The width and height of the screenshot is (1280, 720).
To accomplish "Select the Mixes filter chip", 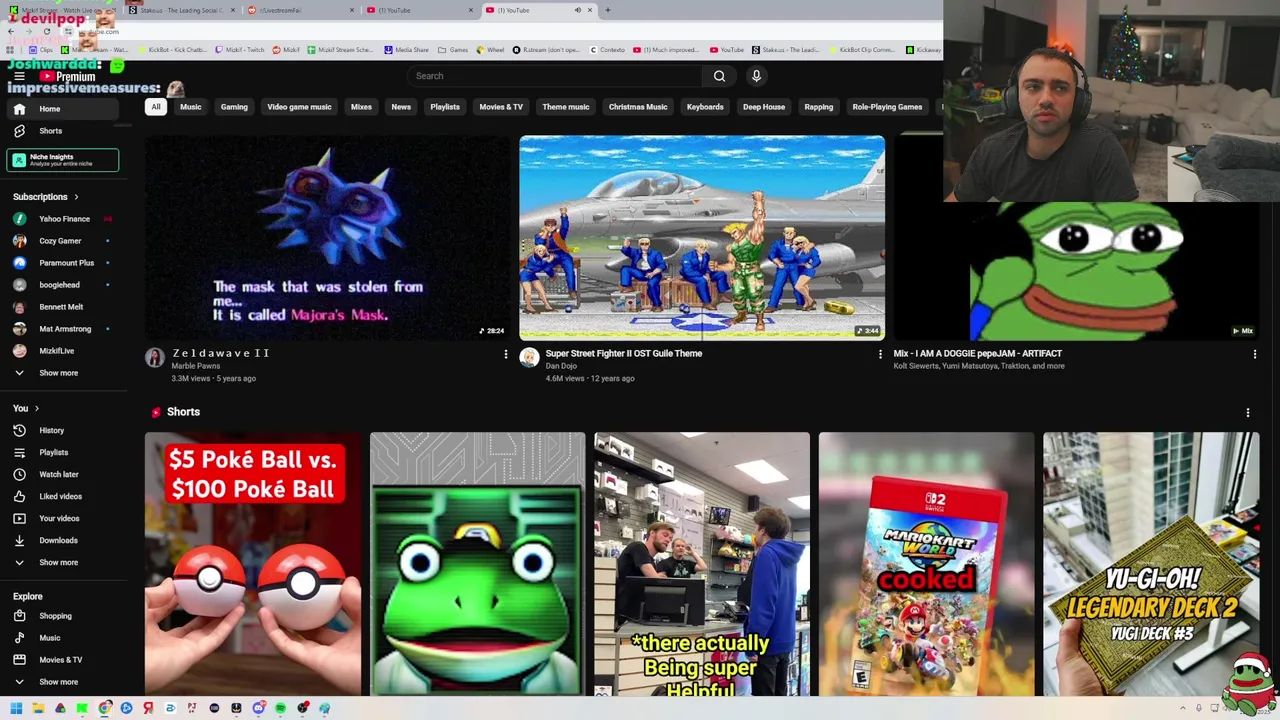I will 361,107.
